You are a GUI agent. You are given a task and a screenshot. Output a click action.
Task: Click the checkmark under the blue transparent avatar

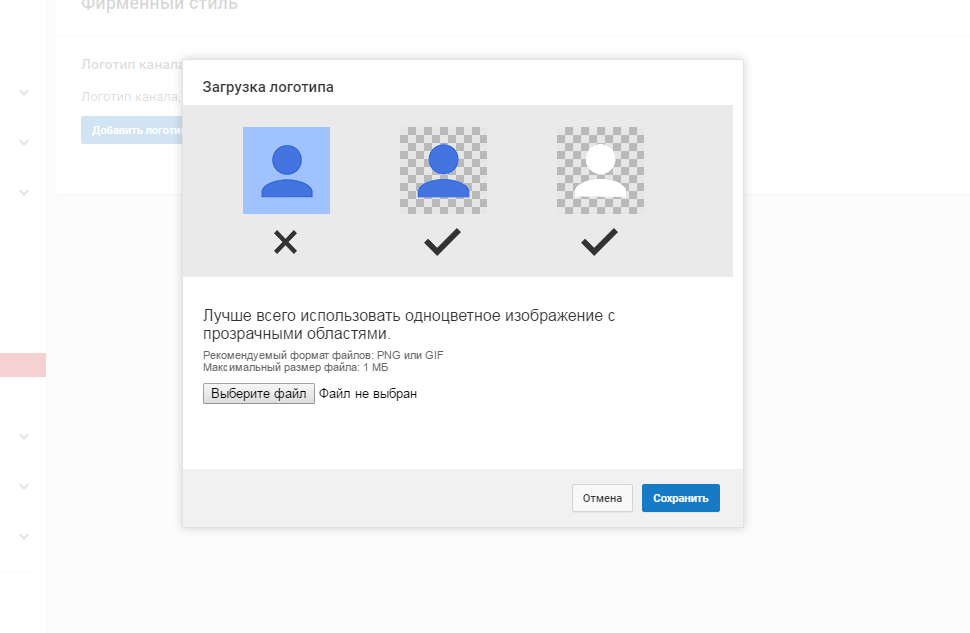(442, 242)
